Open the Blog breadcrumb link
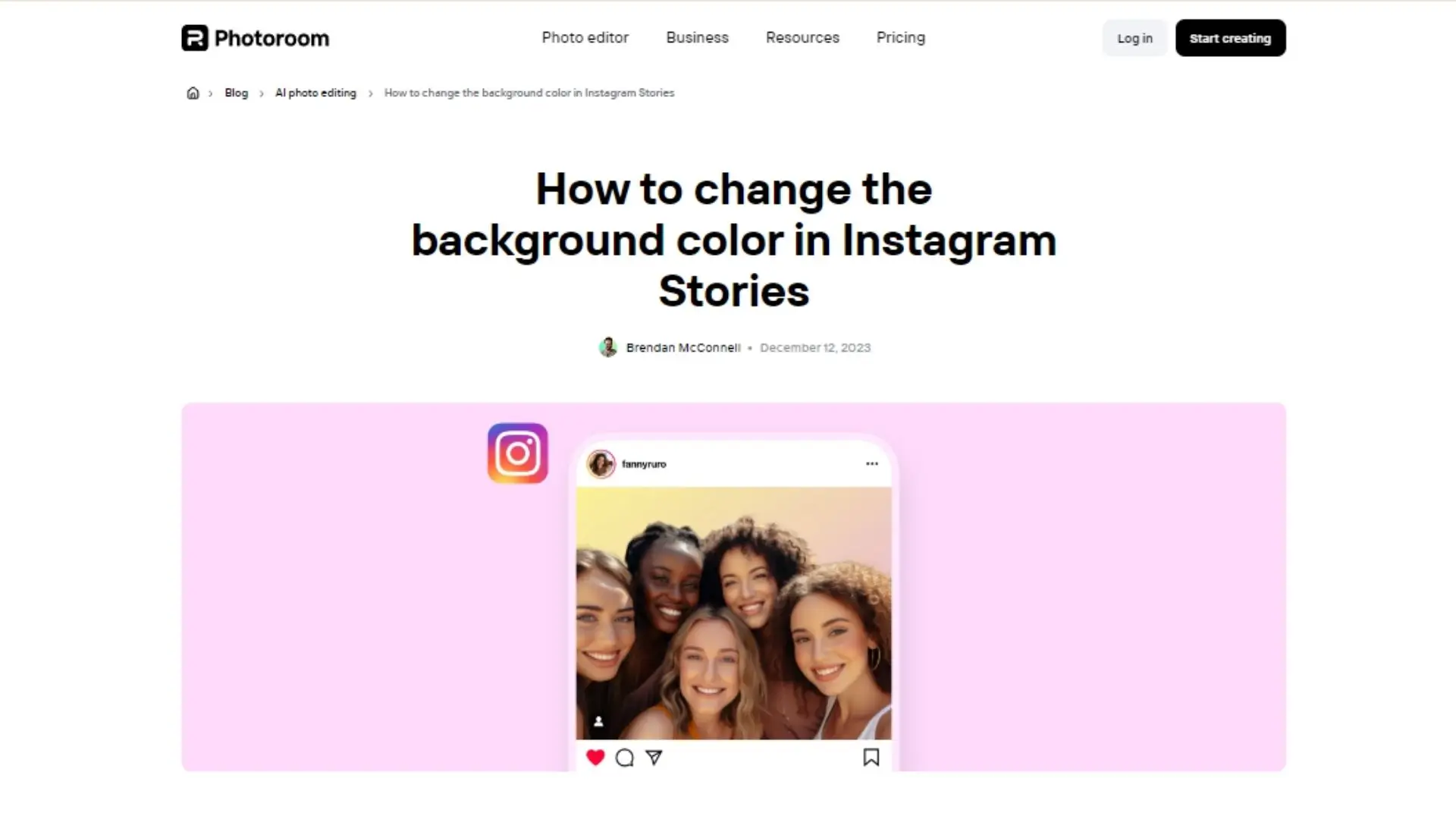The height and width of the screenshot is (819, 1456). click(x=236, y=93)
